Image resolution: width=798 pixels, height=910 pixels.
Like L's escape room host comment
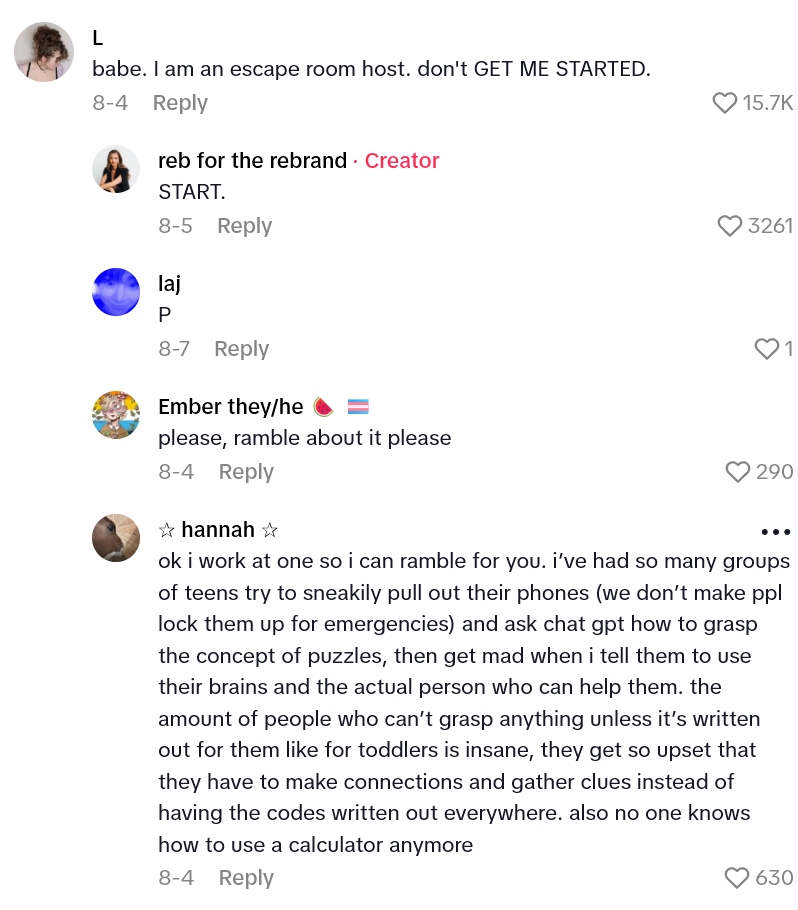pos(724,102)
